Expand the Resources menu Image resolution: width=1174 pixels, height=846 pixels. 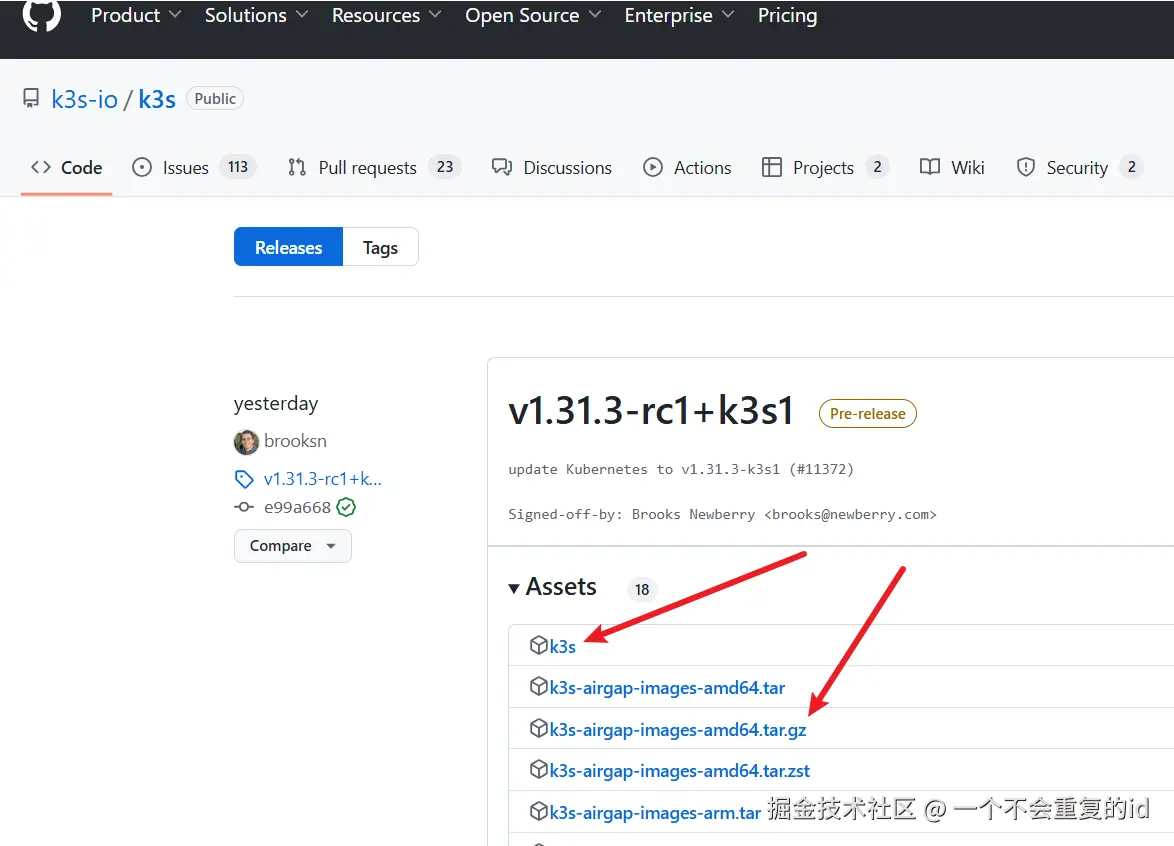point(386,15)
